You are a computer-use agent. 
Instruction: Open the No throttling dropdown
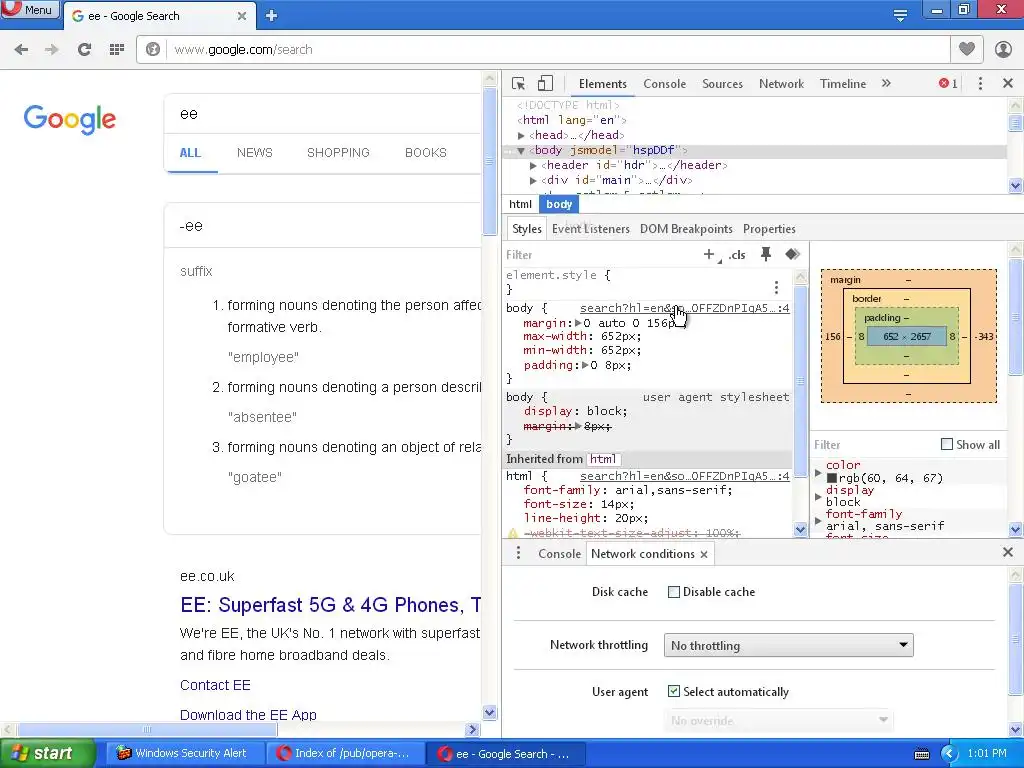pyautogui.click(x=788, y=645)
